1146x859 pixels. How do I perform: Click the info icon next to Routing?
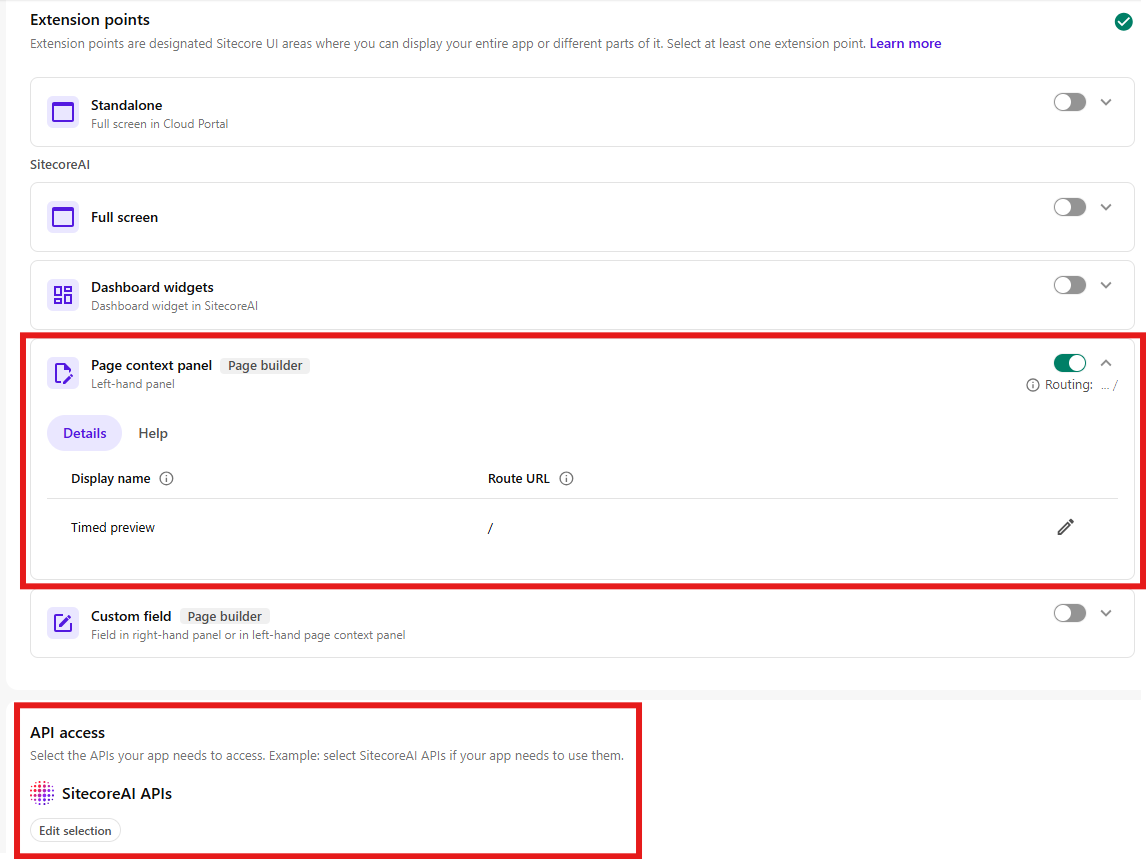click(x=1033, y=385)
